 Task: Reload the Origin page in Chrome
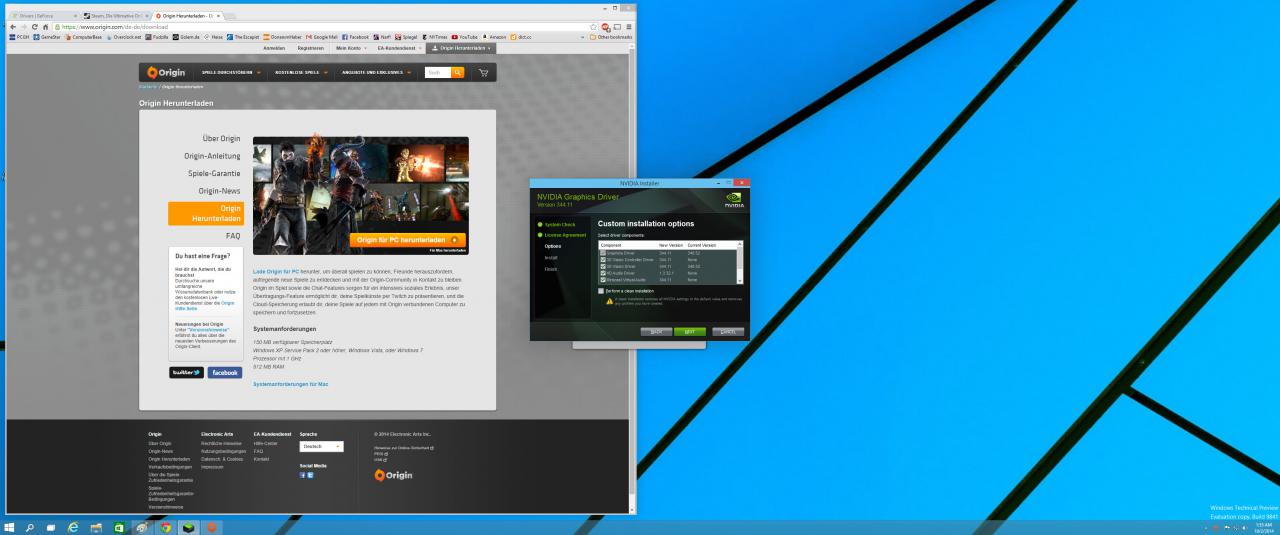pos(34,26)
